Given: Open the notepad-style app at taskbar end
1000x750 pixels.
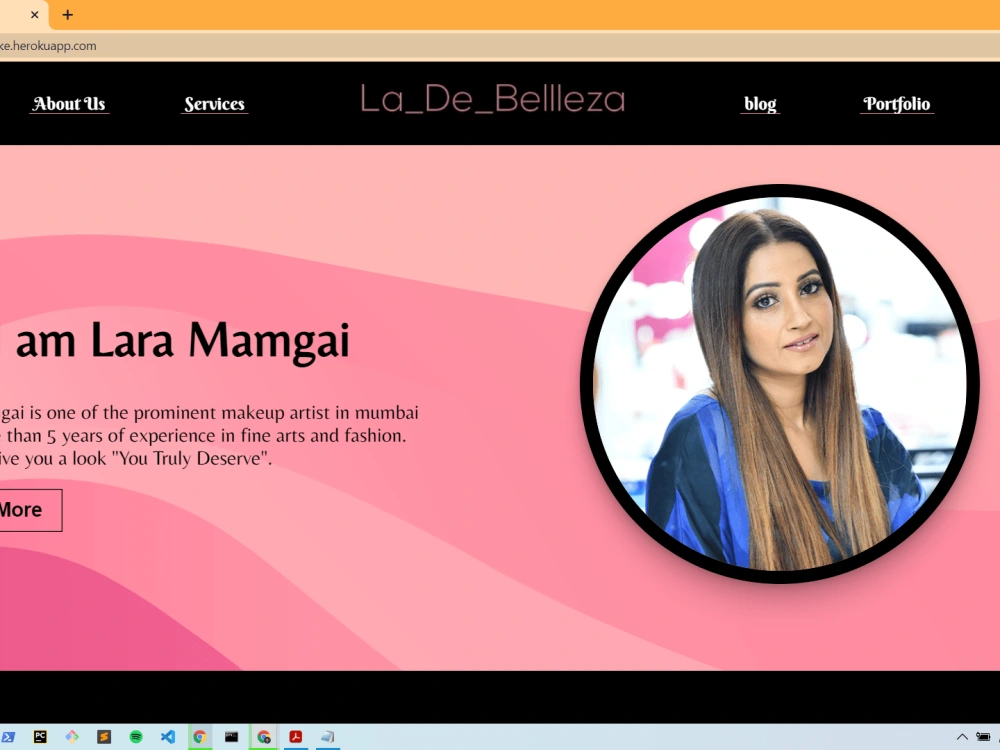Looking at the screenshot, I should pos(328,737).
